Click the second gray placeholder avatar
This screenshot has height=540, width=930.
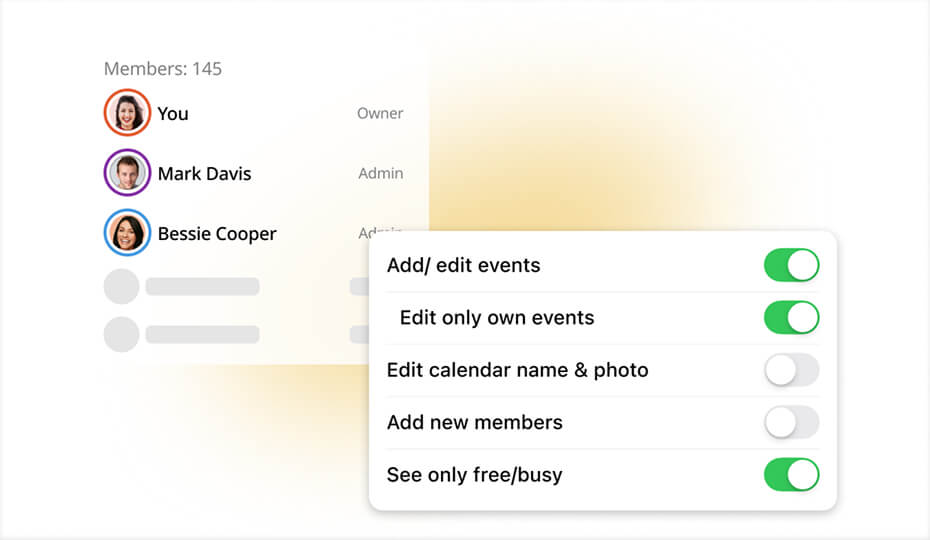[122, 334]
